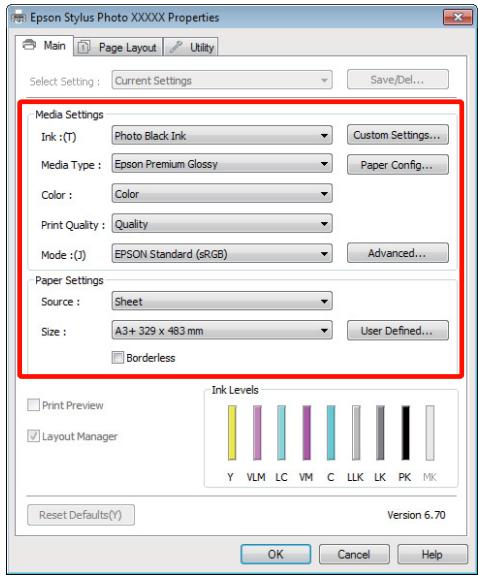This screenshot has height=579, width=478.
Task: Click the page icon on the Page Layout tab
Action: click(84, 47)
